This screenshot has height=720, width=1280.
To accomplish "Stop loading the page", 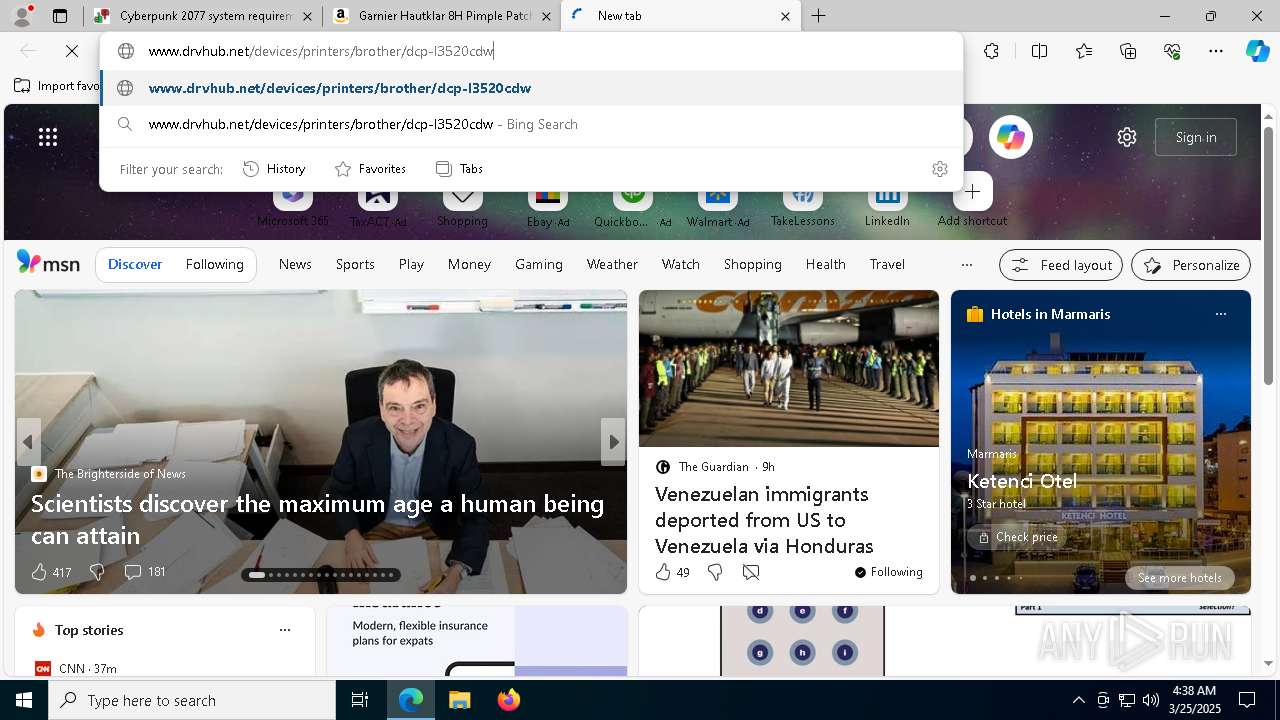I will [72, 51].
